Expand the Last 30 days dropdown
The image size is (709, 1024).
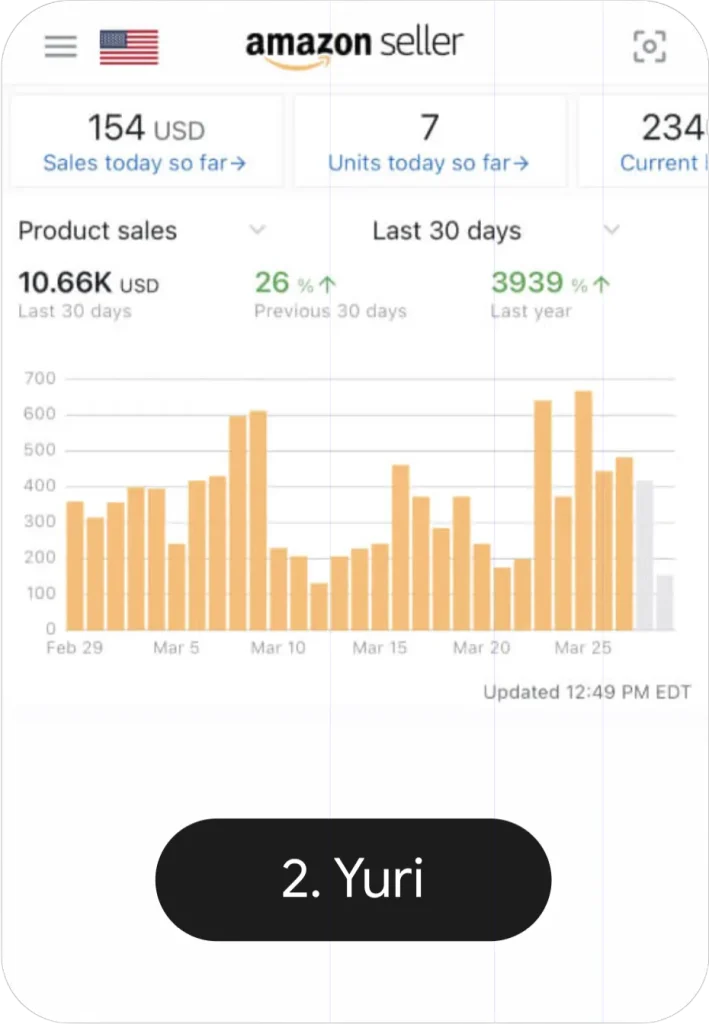(611, 231)
